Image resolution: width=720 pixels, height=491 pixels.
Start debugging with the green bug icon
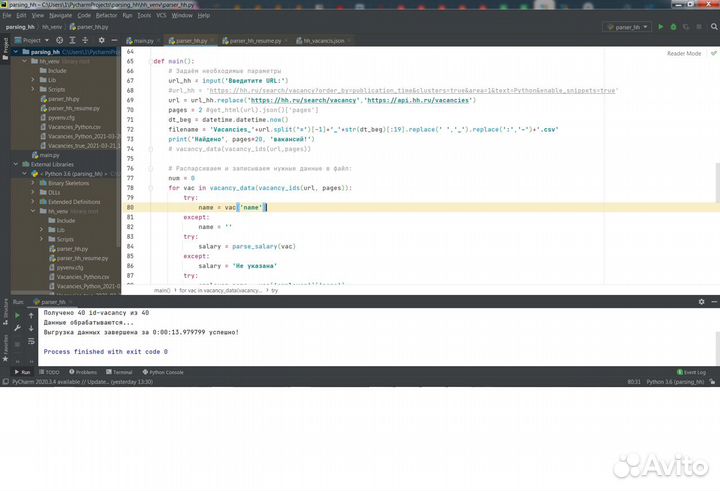point(673,27)
